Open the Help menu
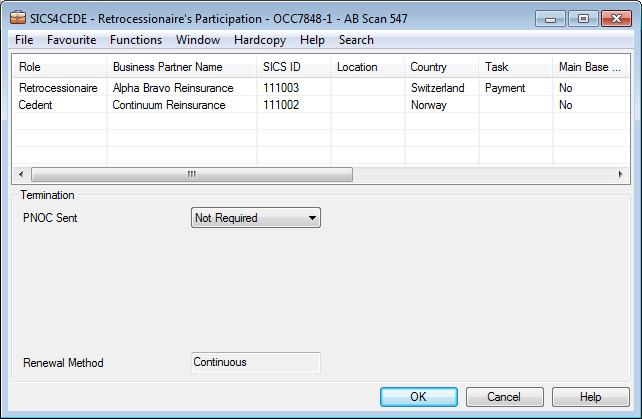The height and width of the screenshot is (419, 642). click(312, 40)
